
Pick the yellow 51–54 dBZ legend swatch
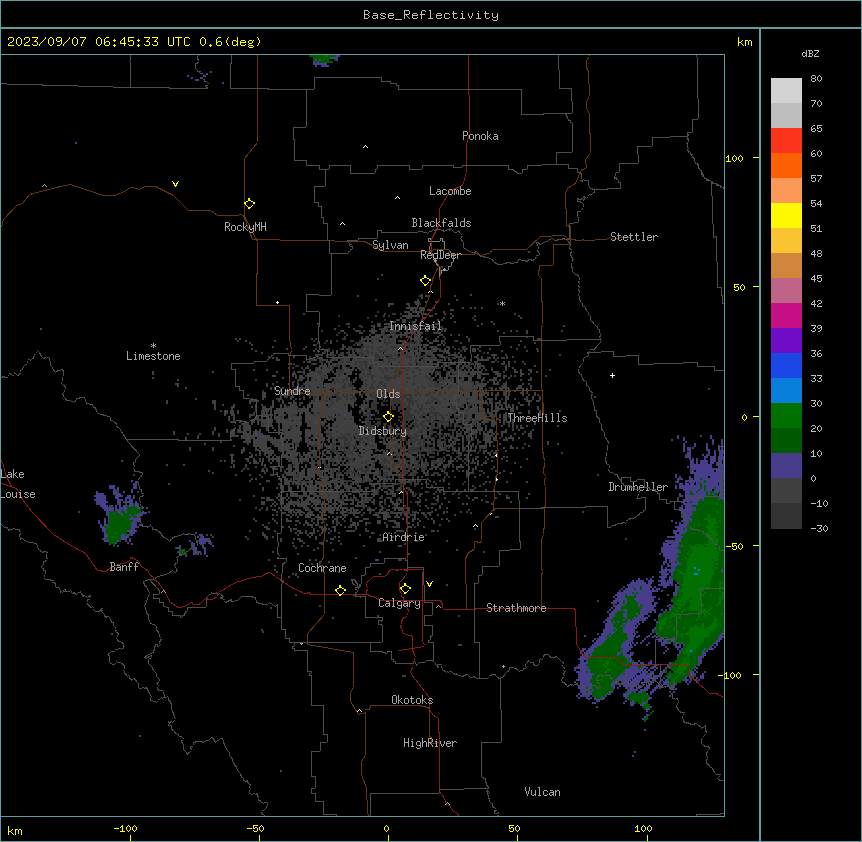[786, 215]
